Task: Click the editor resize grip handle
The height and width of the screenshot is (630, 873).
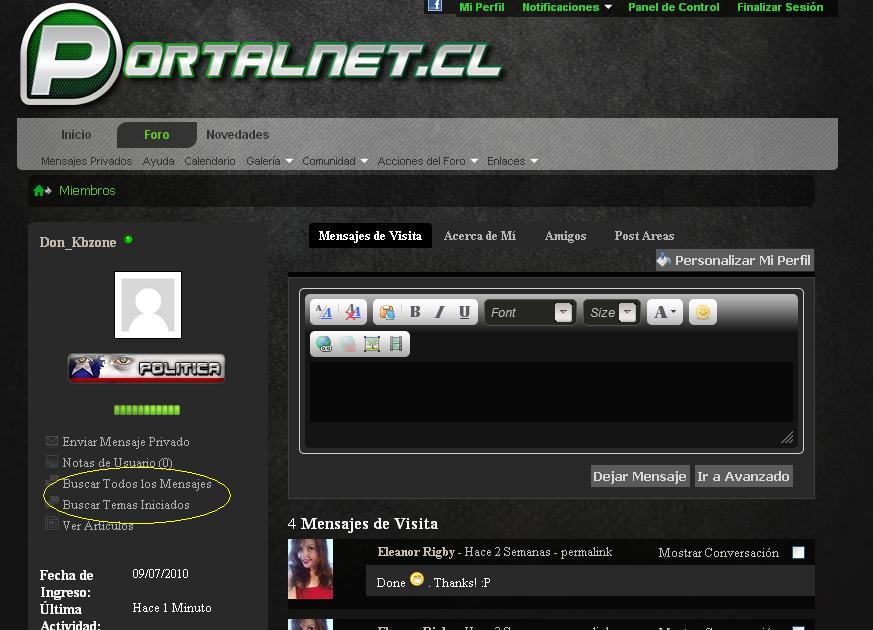Action: point(787,437)
